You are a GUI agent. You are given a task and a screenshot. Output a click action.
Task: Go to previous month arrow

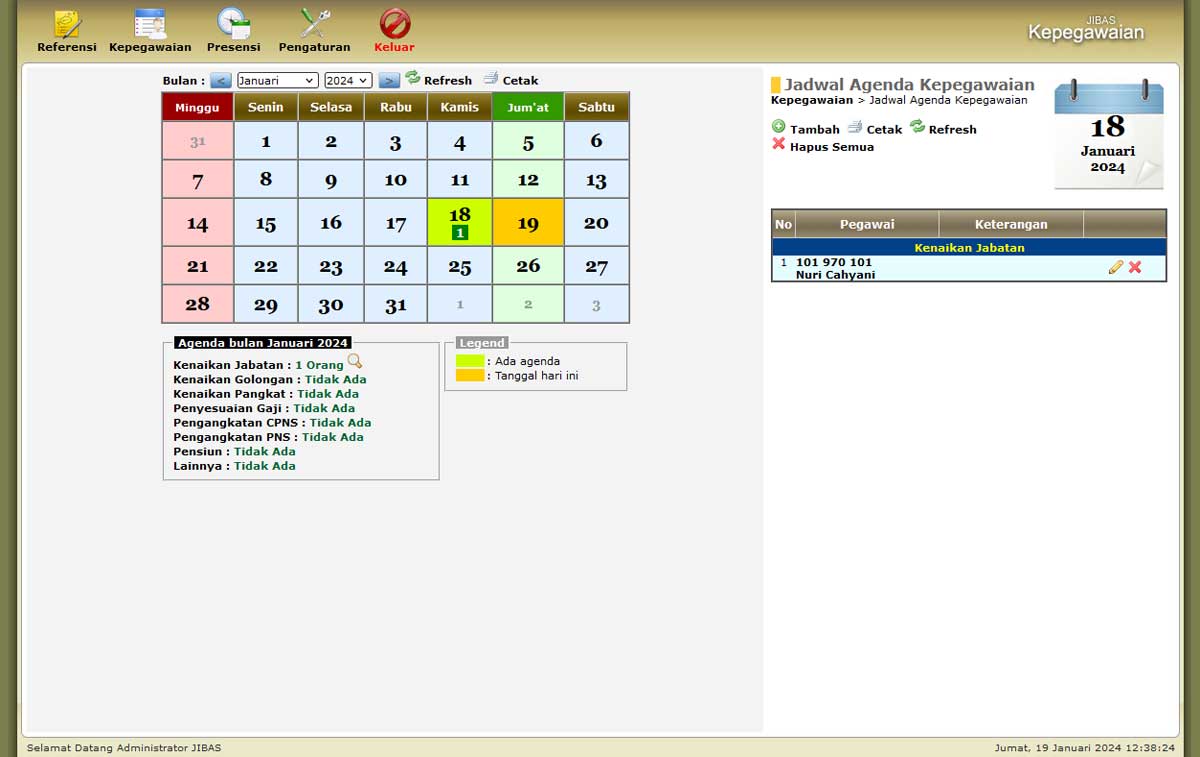pyautogui.click(x=221, y=80)
